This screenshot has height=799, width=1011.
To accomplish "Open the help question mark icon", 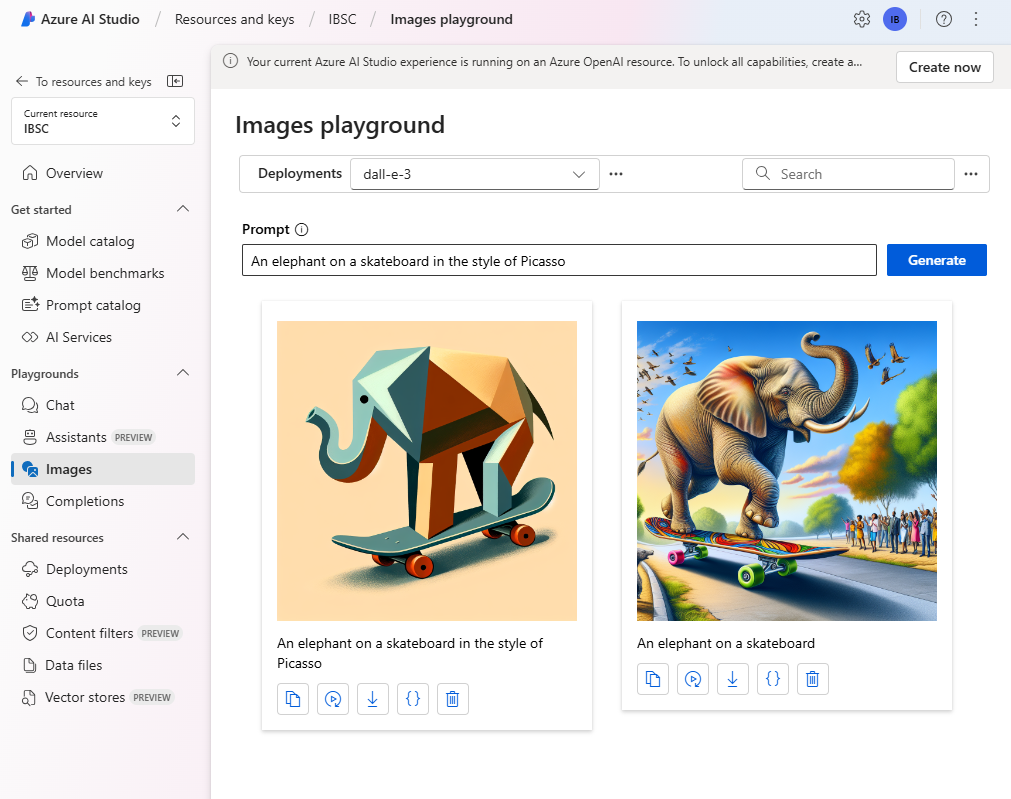I will pyautogui.click(x=943, y=19).
